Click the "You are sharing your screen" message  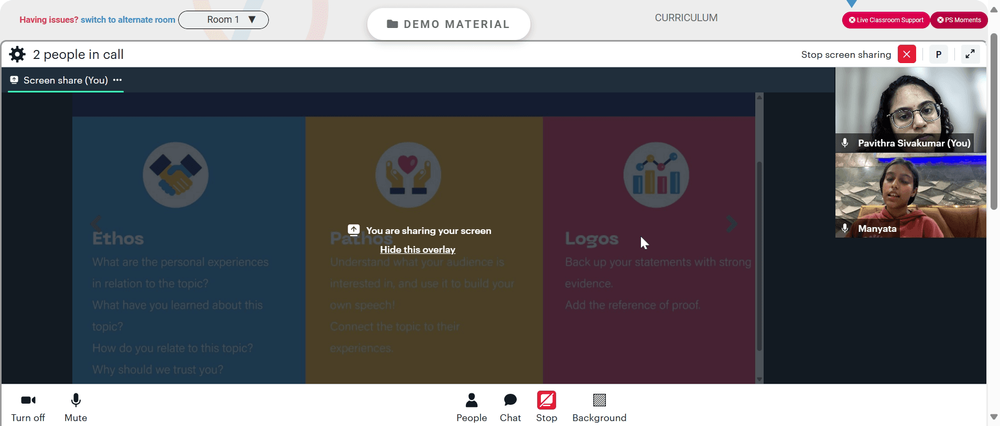coord(429,230)
